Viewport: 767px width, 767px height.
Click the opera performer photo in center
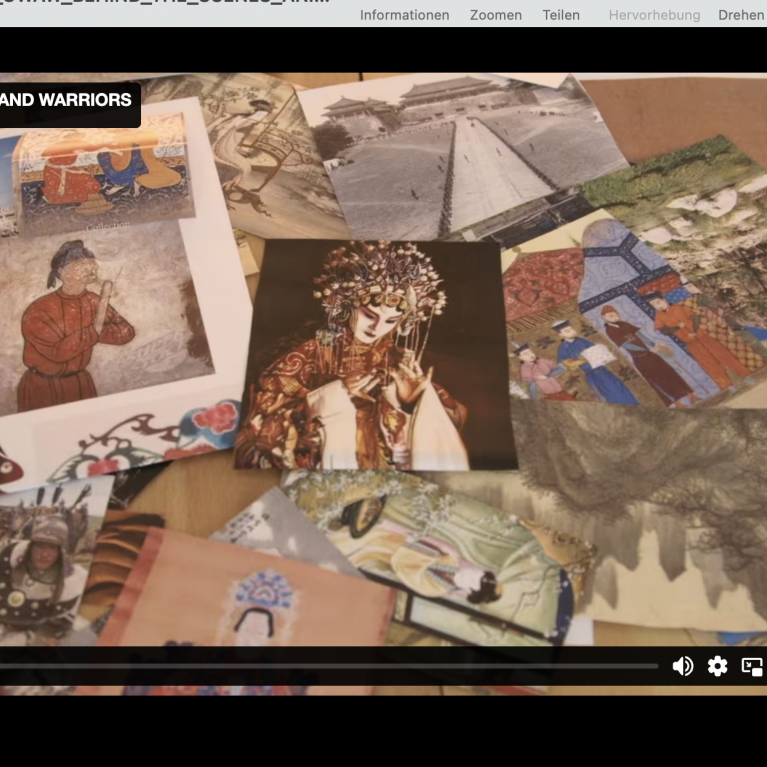(x=373, y=355)
